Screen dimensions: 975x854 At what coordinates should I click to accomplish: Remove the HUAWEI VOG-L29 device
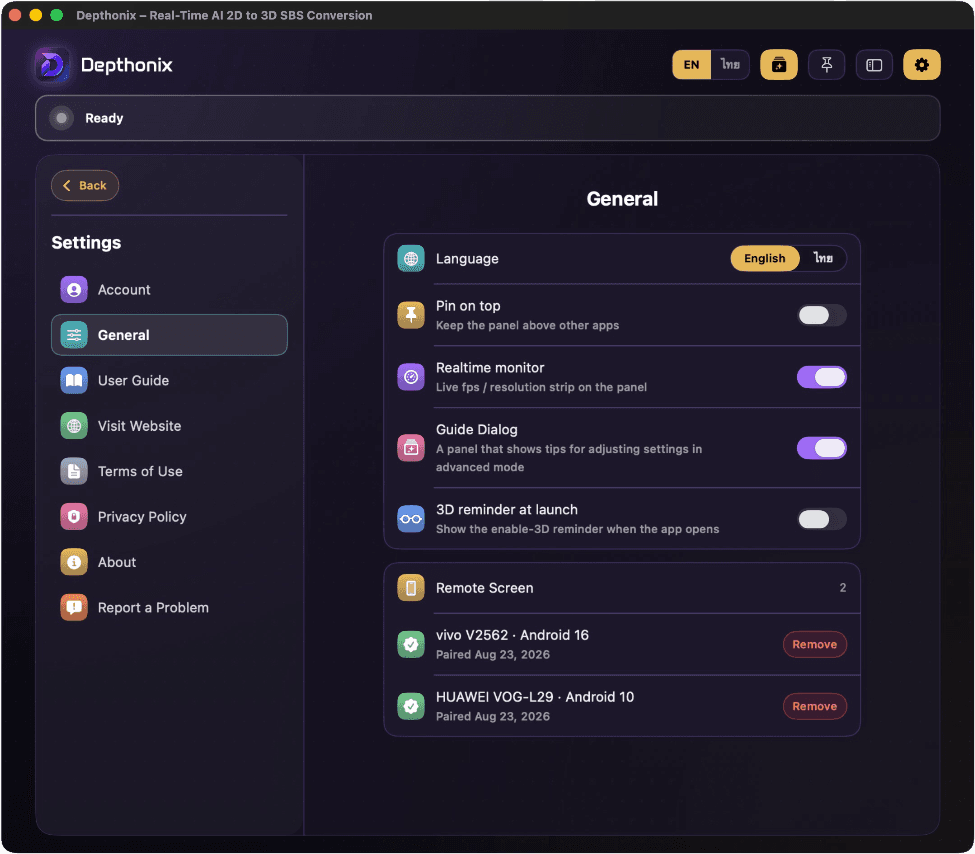814,706
